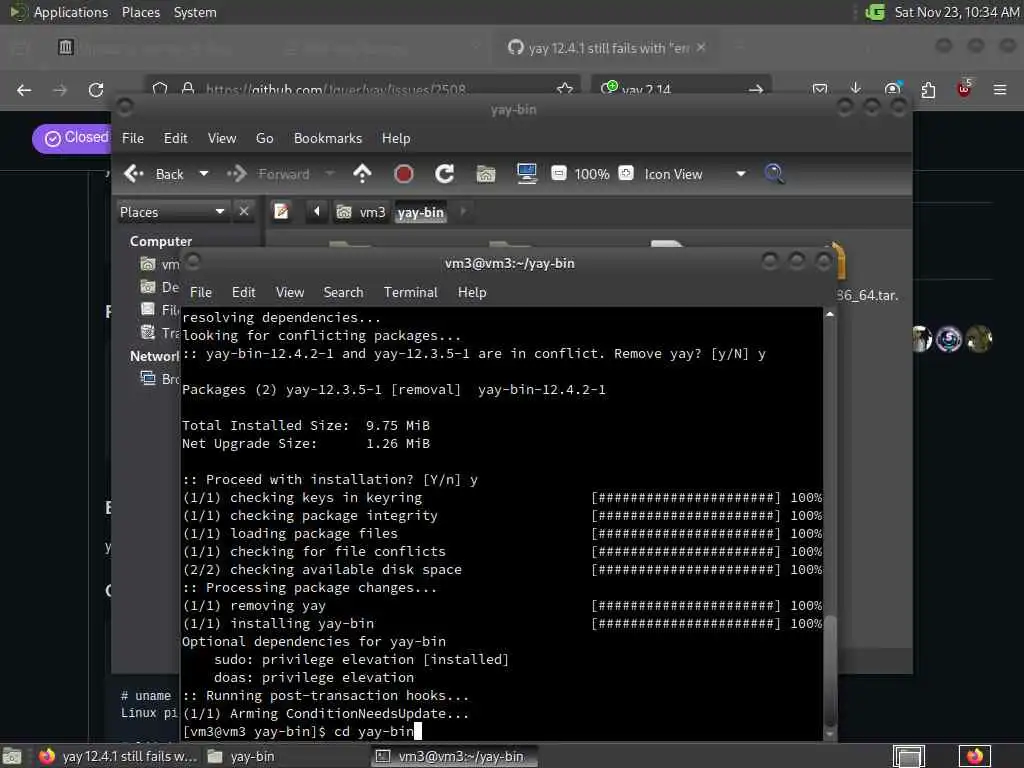Open Edit menu in yay-bin file manager

click(175, 138)
